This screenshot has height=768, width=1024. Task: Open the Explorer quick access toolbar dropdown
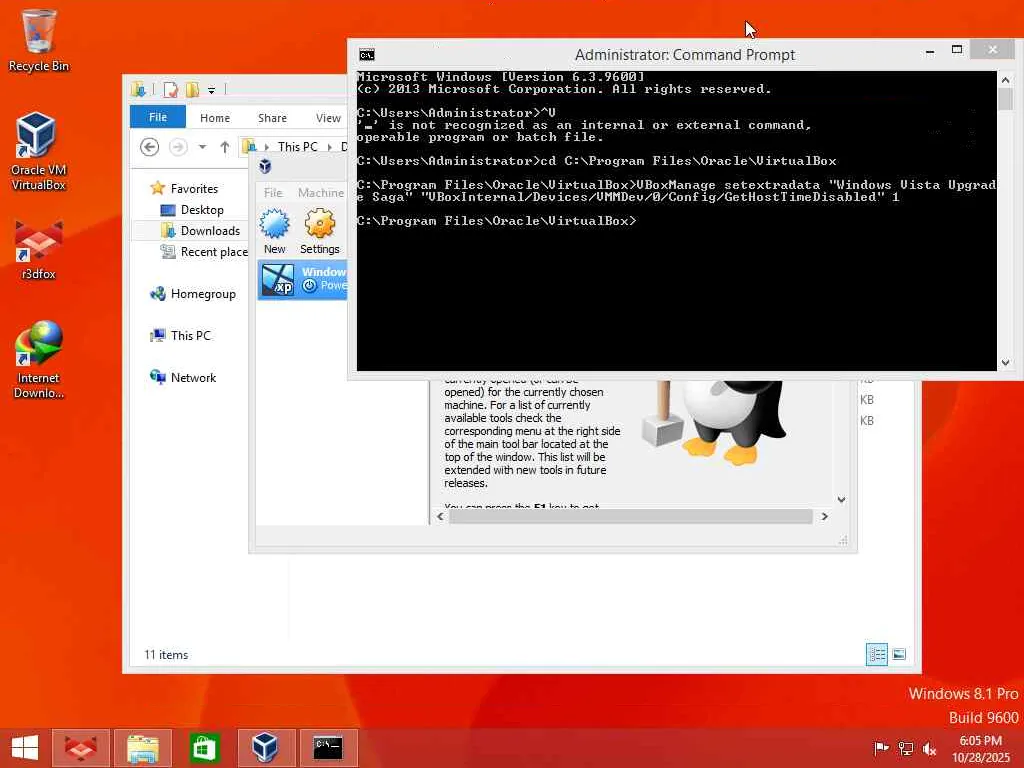pos(212,90)
